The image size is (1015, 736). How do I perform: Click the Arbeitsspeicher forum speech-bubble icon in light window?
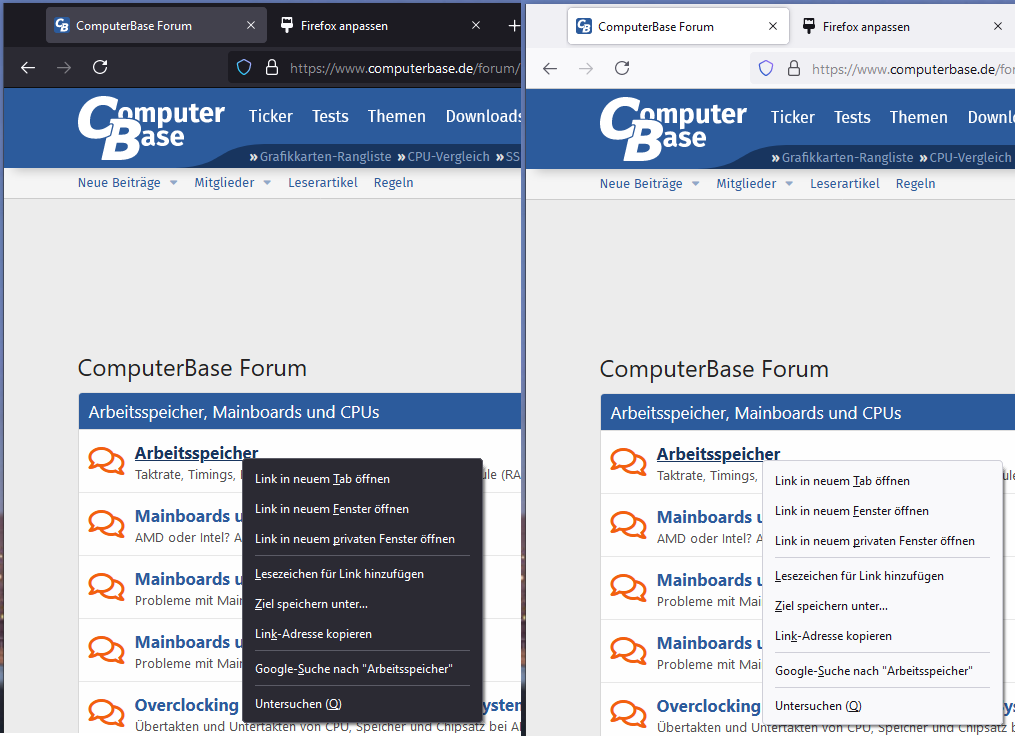(628, 462)
